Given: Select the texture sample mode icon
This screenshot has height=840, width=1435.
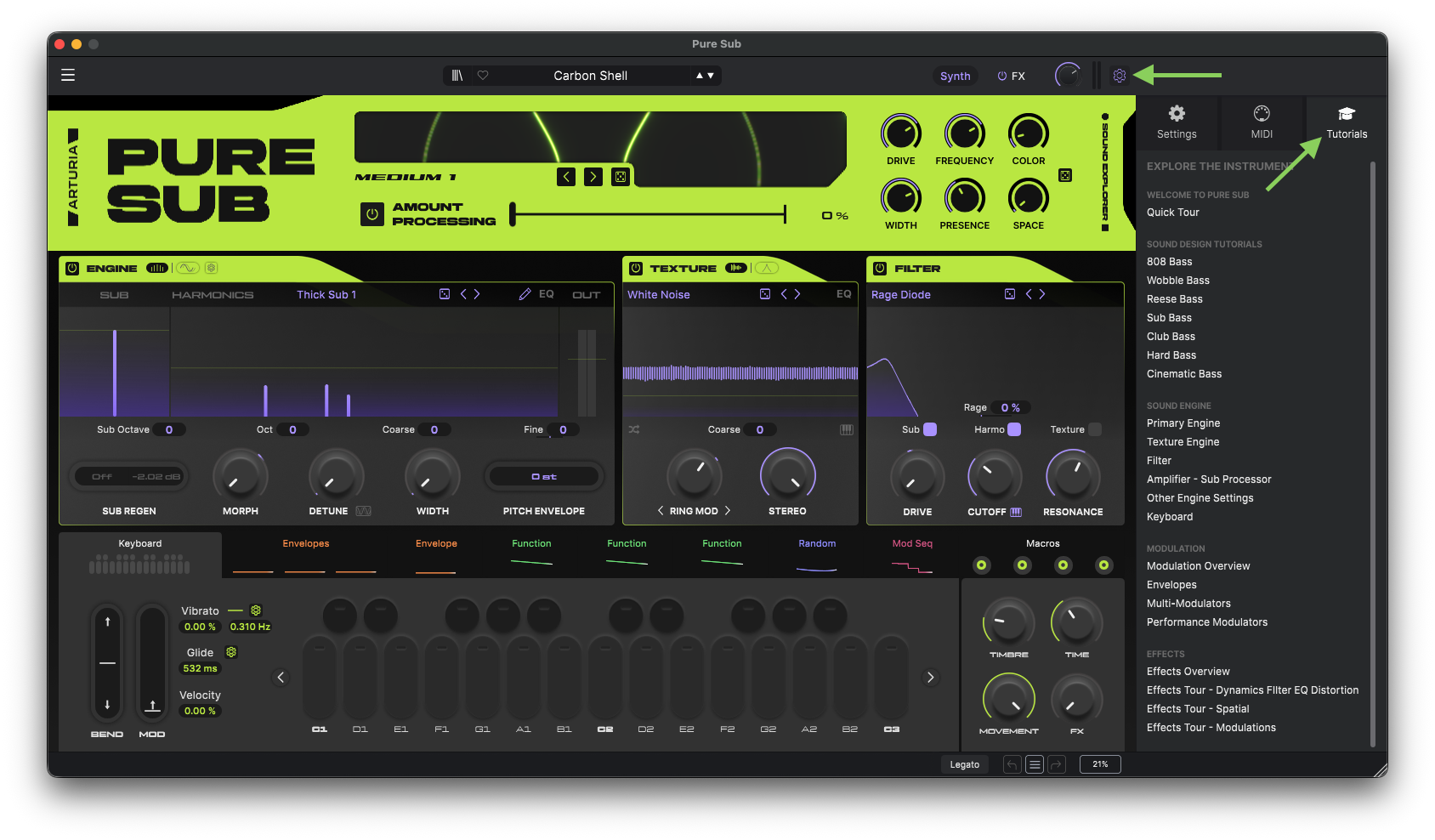Looking at the screenshot, I should click(x=736, y=268).
